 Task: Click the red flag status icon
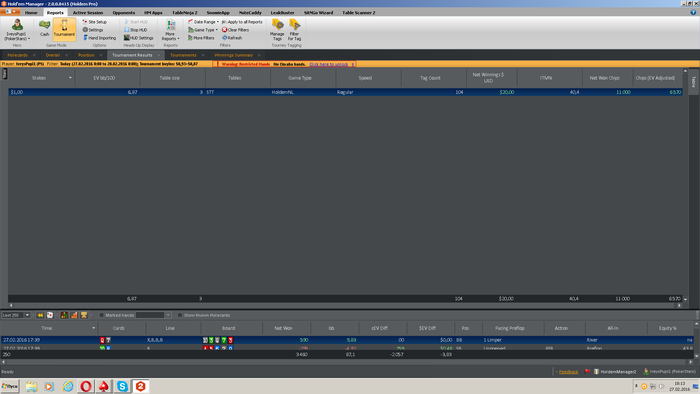pos(588,371)
